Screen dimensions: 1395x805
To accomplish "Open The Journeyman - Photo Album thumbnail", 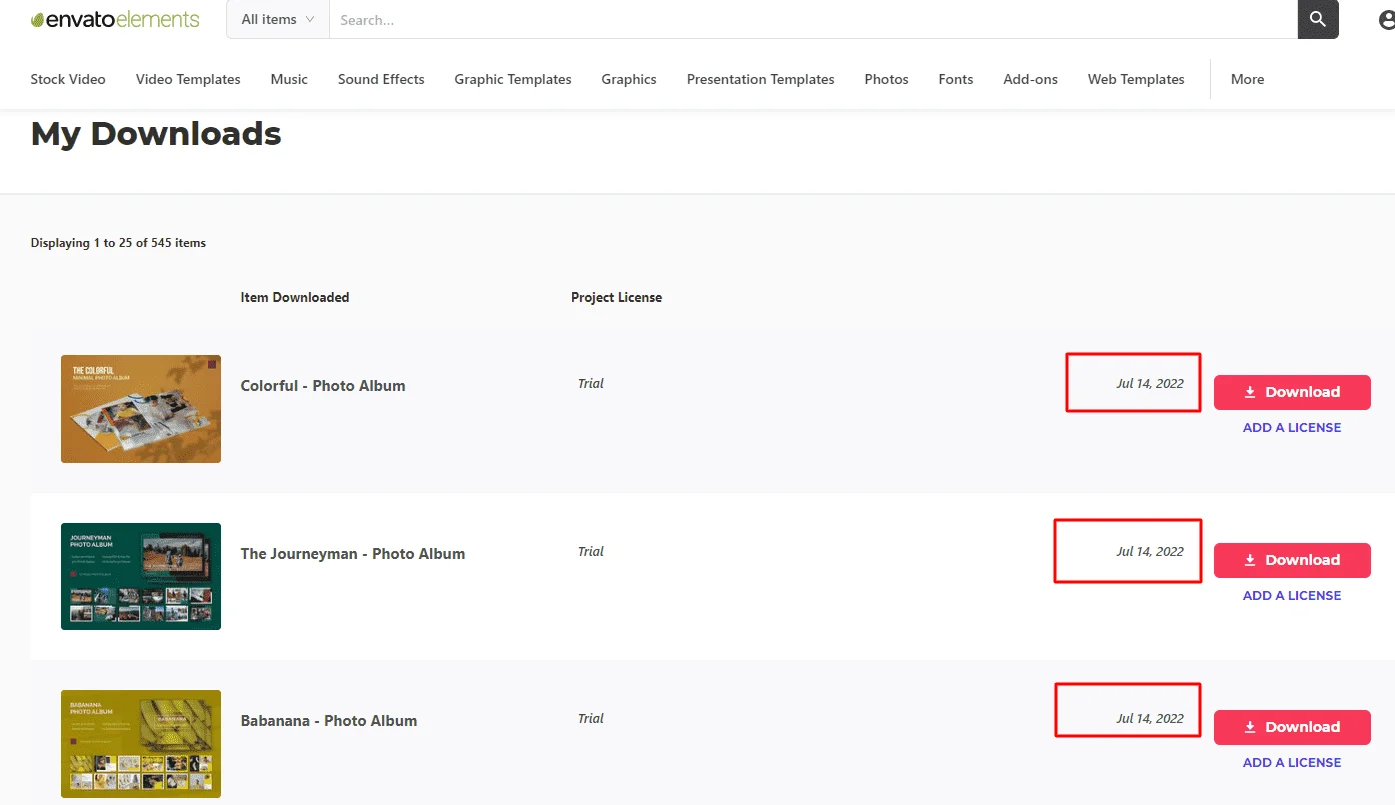I will pyautogui.click(x=141, y=576).
